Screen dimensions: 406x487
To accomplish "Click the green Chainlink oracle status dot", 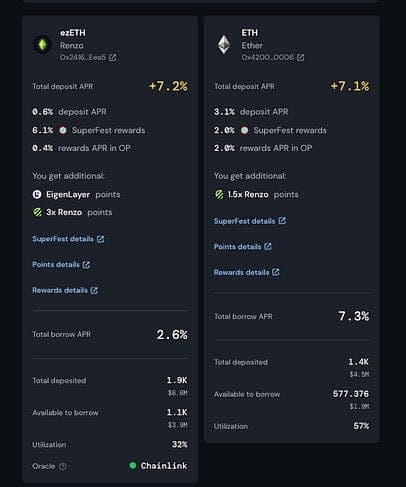I will [x=133, y=465].
